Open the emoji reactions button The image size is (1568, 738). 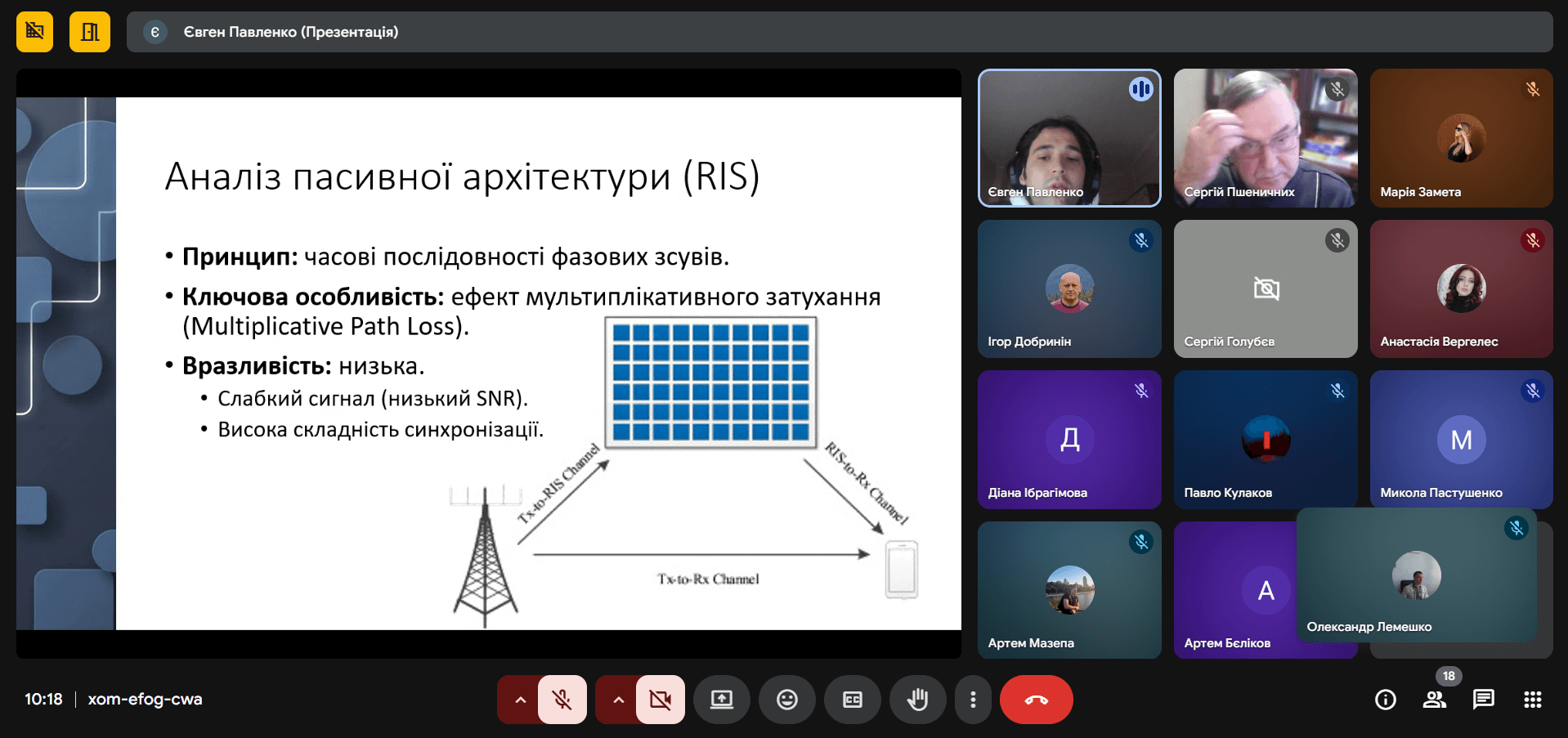[x=786, y=700]
